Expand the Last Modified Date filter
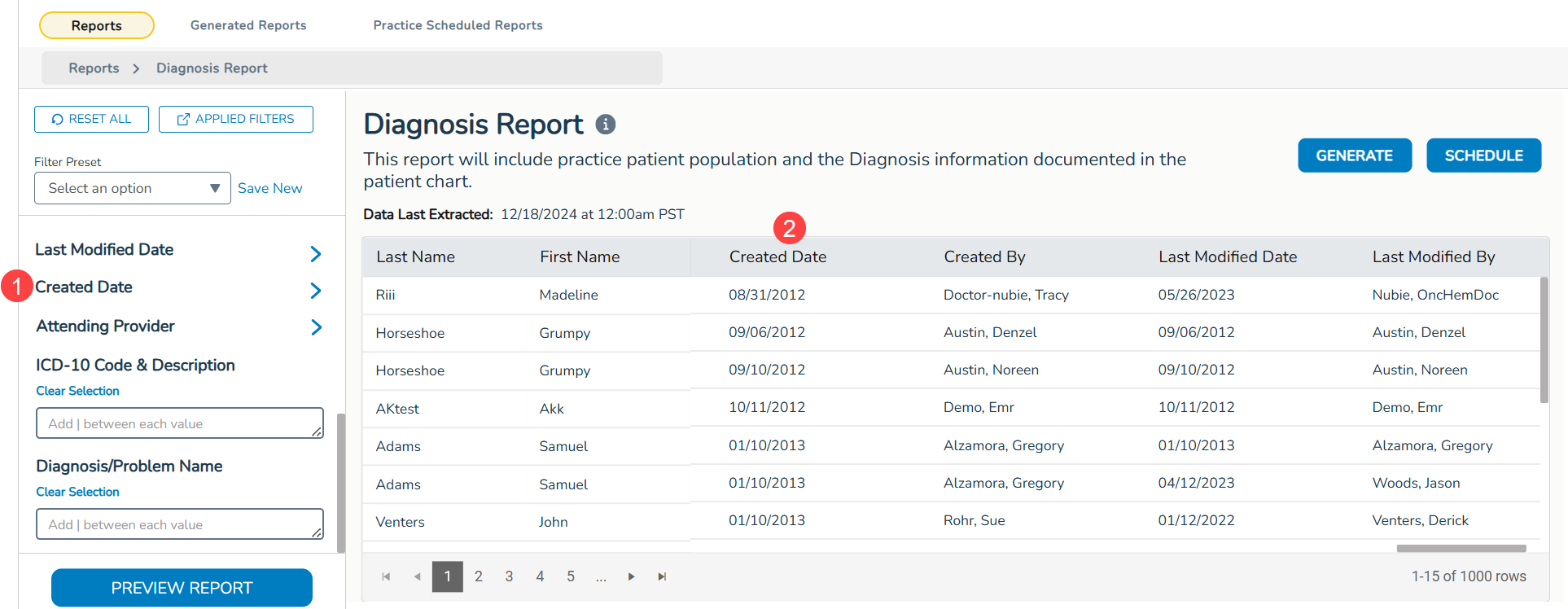Screen dimensions: 1568x609 pos(316,254)
